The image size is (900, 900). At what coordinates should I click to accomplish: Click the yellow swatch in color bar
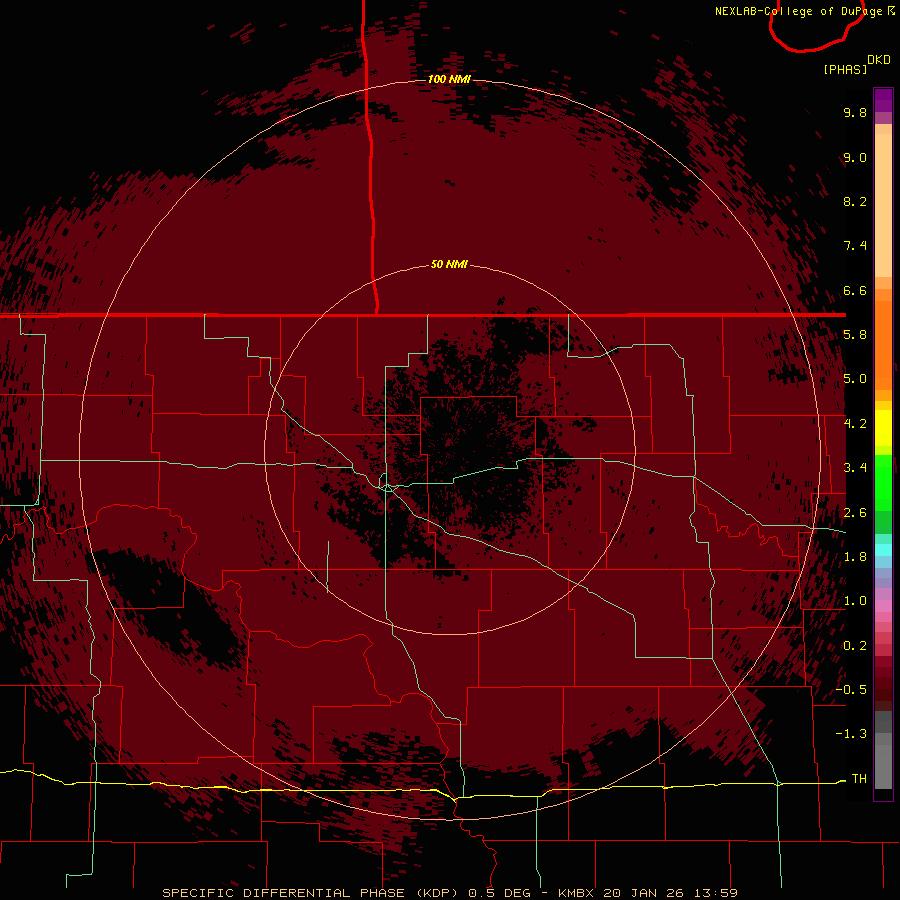point(883,428)
